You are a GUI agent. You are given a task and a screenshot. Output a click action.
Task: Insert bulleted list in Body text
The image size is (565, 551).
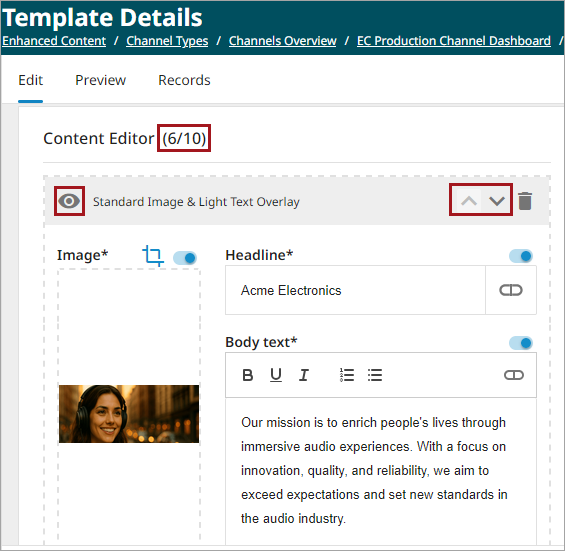(x=375, y=375)
